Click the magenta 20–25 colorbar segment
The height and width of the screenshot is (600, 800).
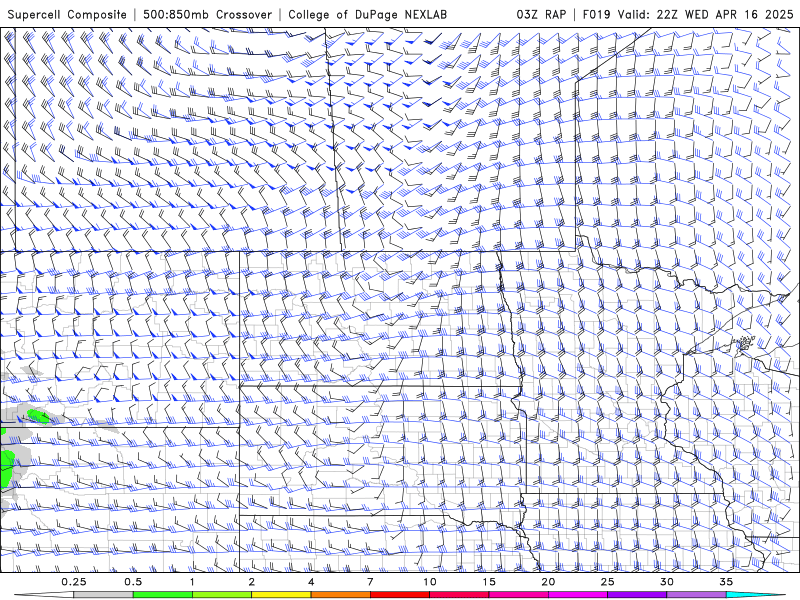(x=578, y=595)
